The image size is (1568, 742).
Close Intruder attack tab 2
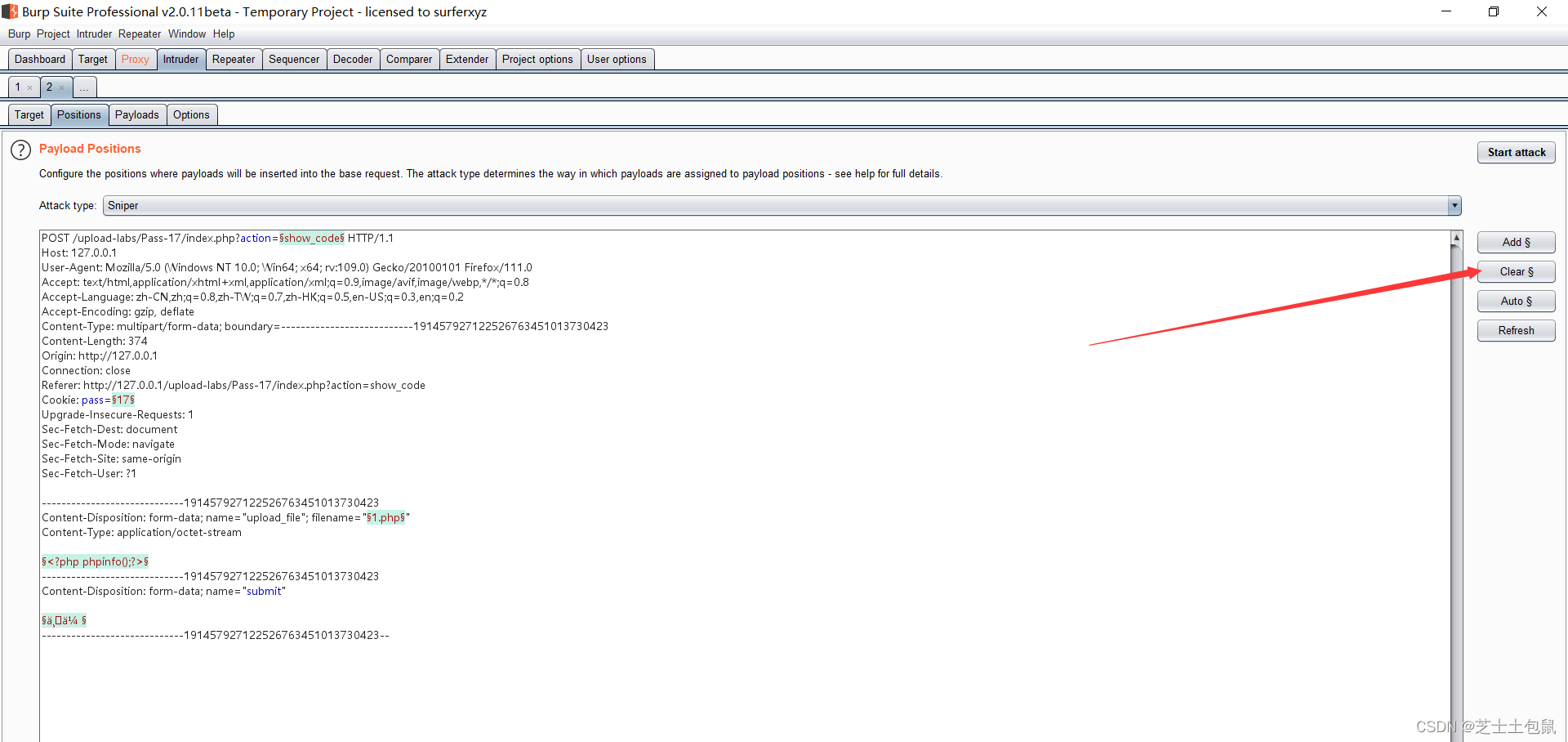click(x=61, y=87)
